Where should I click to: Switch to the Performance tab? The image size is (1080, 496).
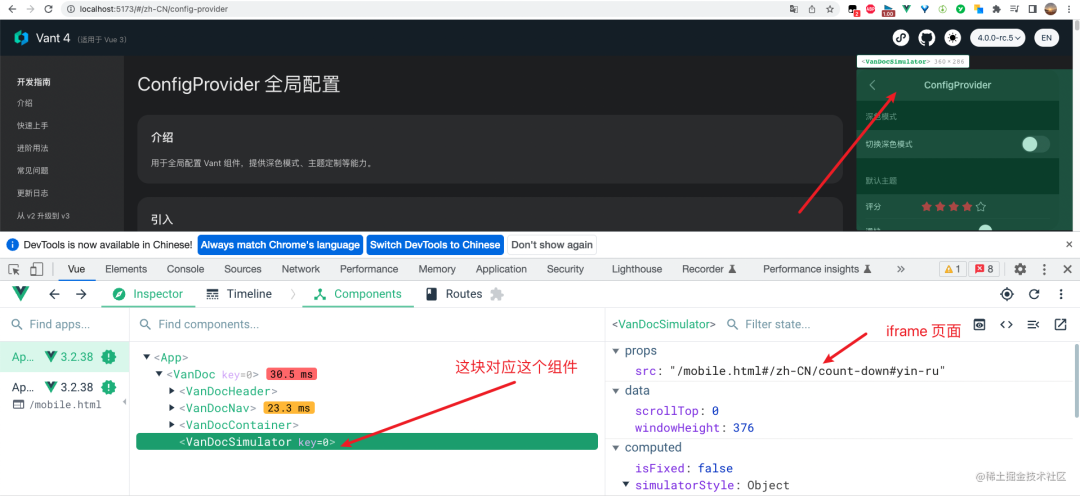point(369,269)
